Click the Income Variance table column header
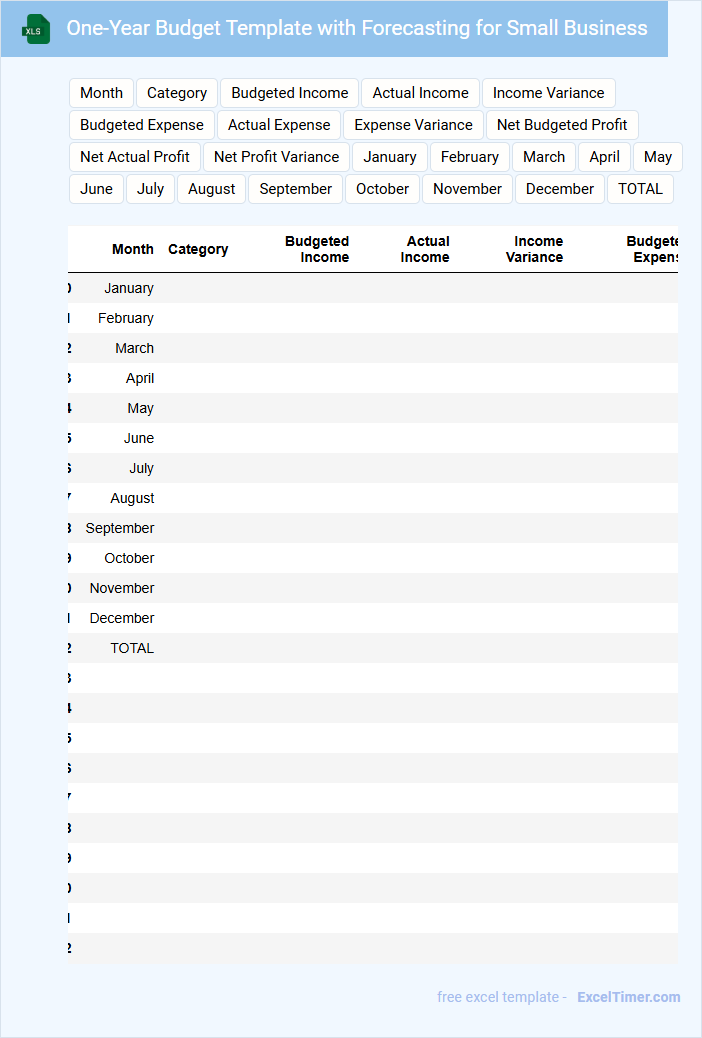This screenshot has width=702, height=1038. (534, 250)
